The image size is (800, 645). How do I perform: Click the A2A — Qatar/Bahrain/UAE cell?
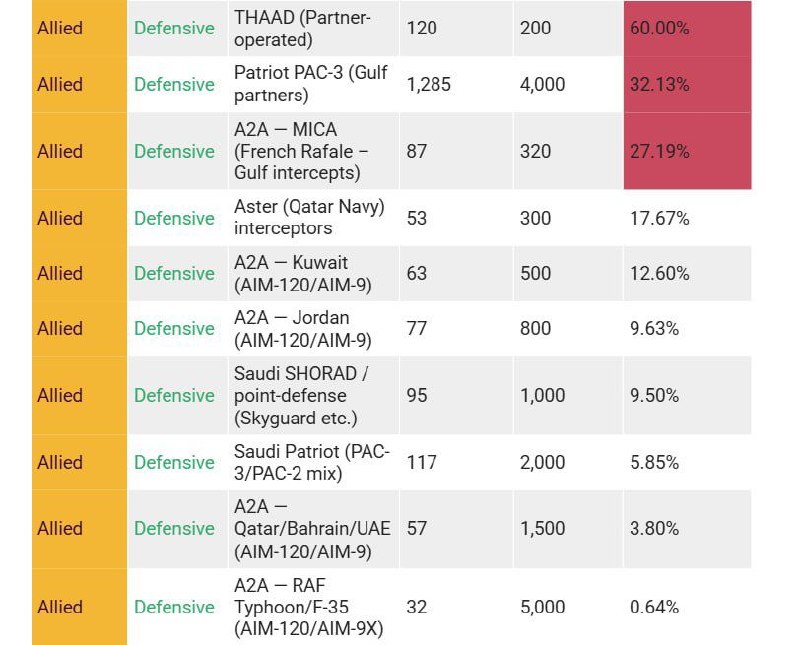pyautogui.click(x=310, y=528)
